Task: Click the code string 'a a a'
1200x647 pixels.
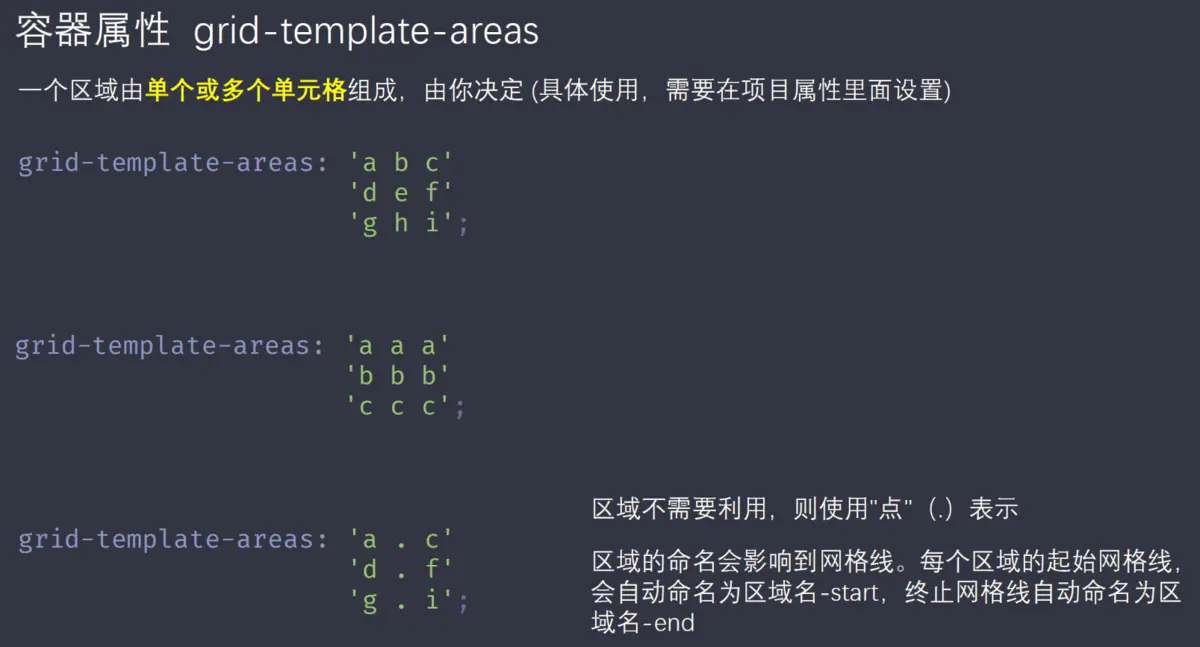Action: pyautogui.click(x=397, y=346)
